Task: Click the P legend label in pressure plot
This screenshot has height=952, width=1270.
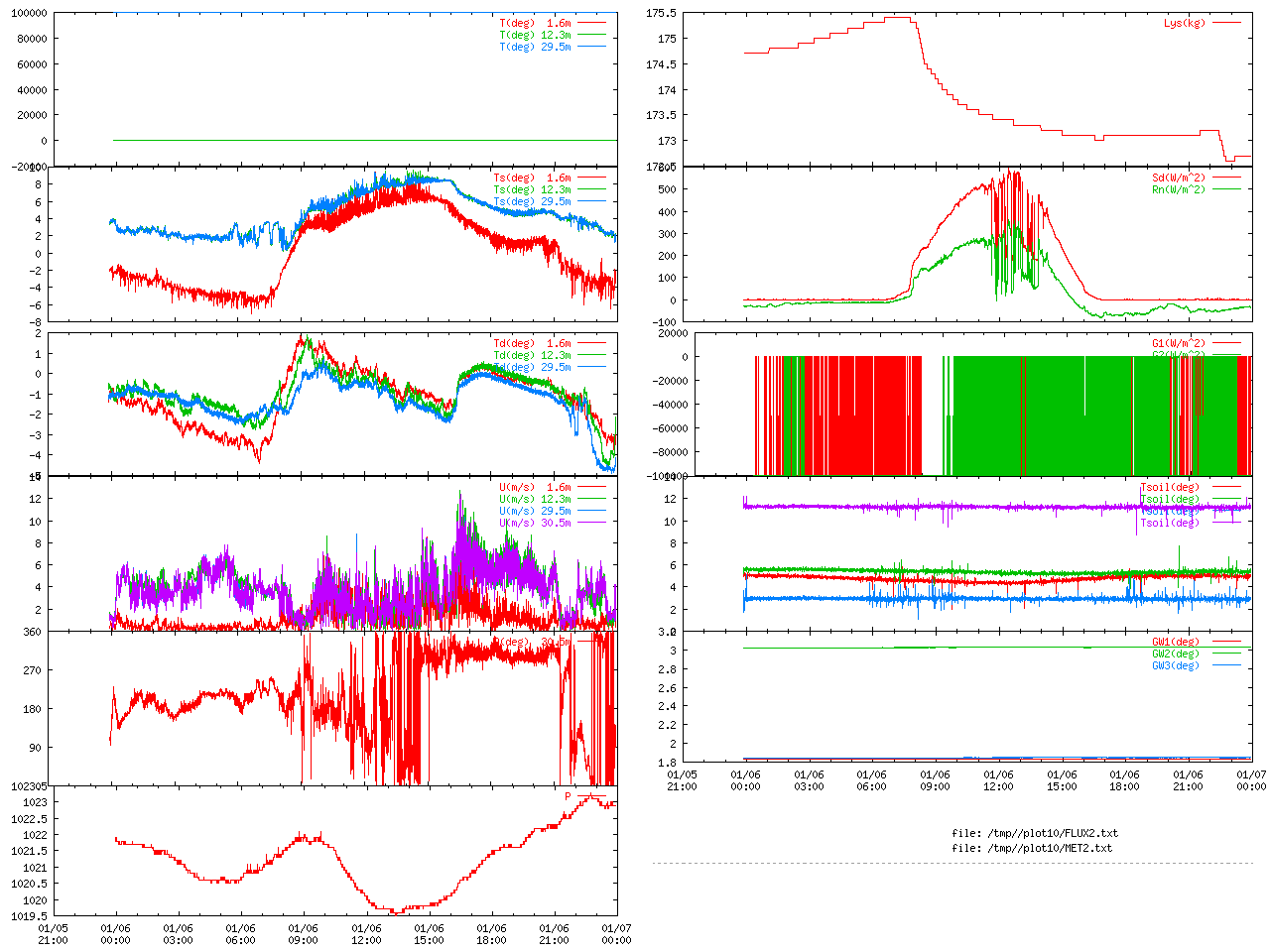Action: coord(569,796)
